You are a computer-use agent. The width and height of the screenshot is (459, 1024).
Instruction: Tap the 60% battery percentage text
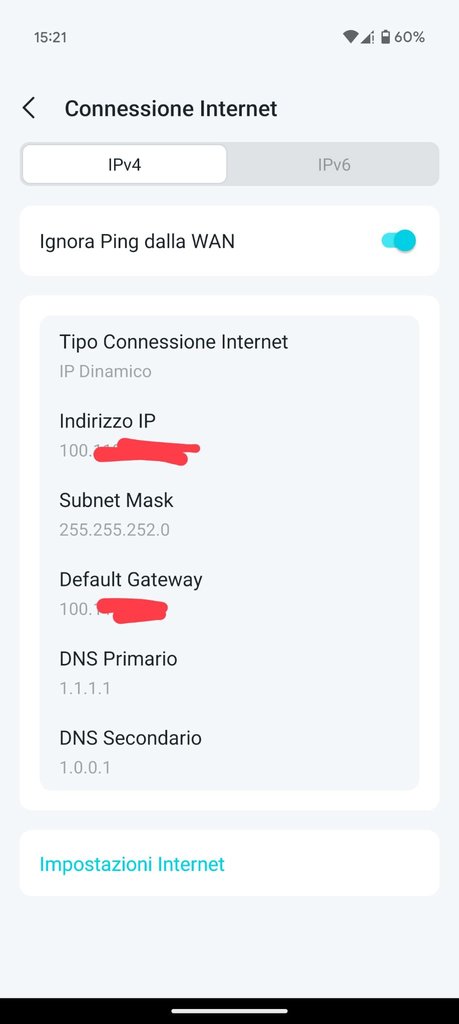pos(409,37)
